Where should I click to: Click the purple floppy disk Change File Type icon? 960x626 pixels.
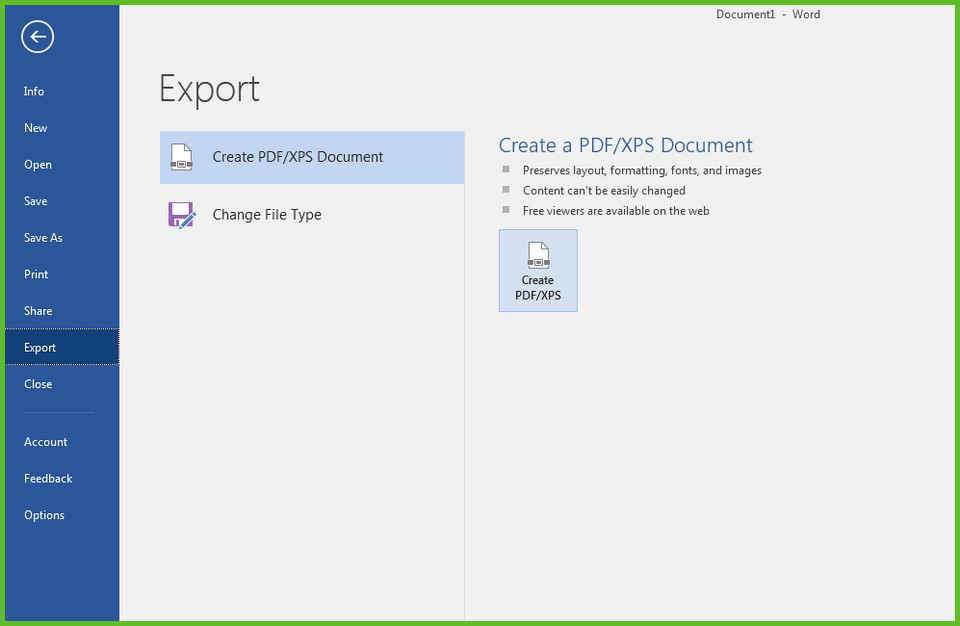coord(181,215)
